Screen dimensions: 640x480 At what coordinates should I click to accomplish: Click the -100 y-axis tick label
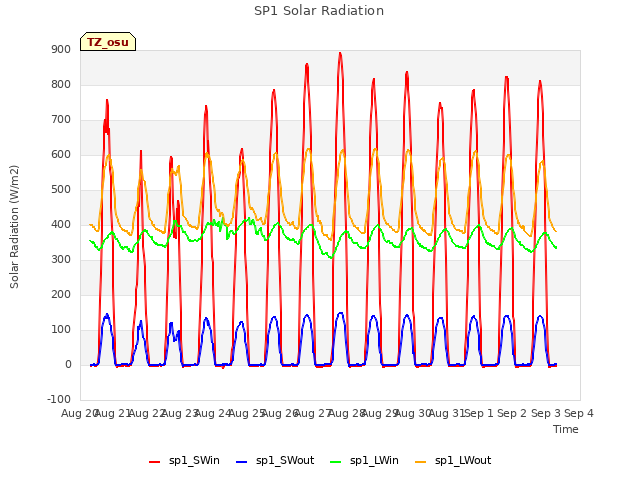click(59, 400)
